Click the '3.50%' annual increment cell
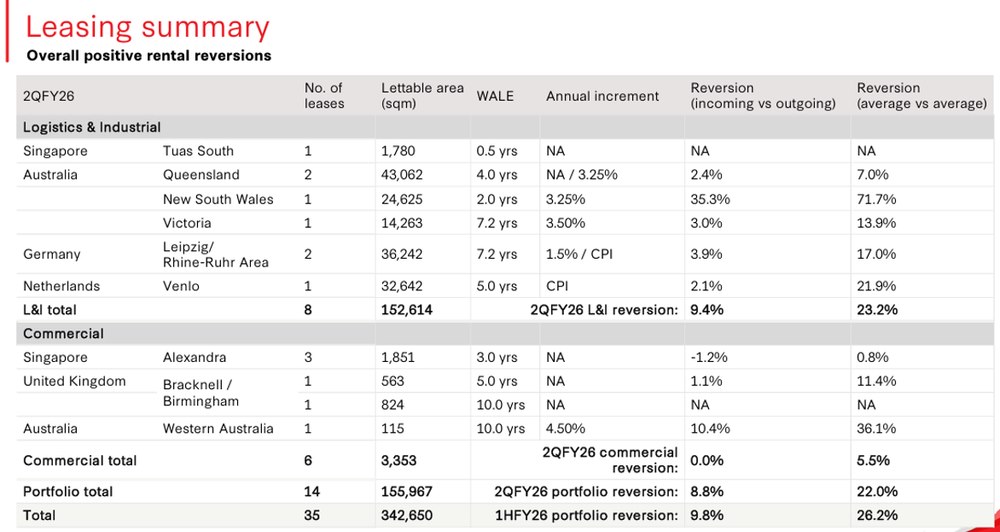The height and width of the screenshot is (532, 1000). 566,223
